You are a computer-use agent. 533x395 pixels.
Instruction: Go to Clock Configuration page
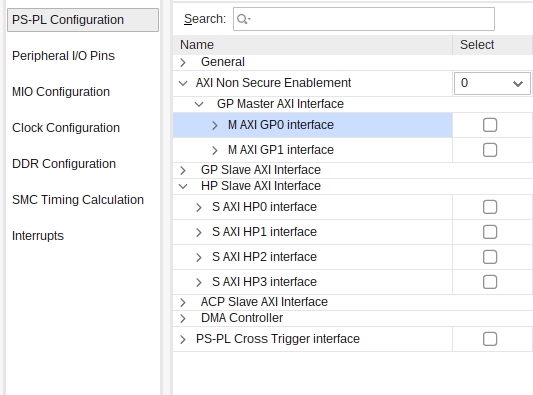pyautogui.click(x=66, y=128)
